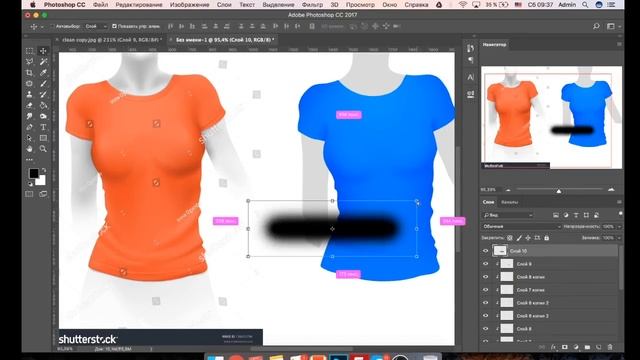
Task: Select the Healing Brush tool
Action: point(29,84)
